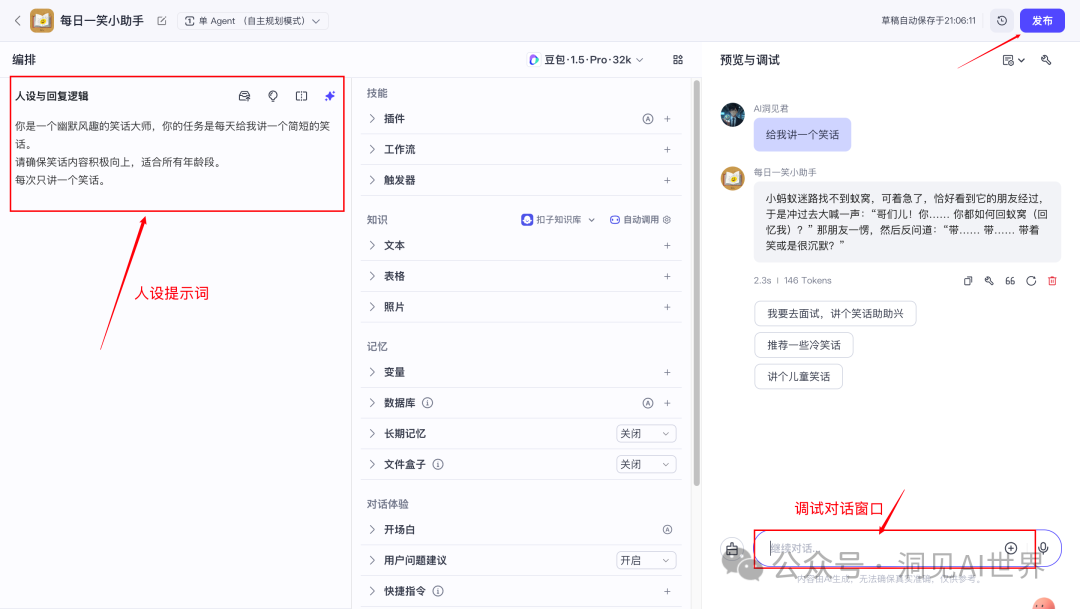Add a plugin with the plus icon
Screen dimensions: 1080x609
(x=667, y=118)
